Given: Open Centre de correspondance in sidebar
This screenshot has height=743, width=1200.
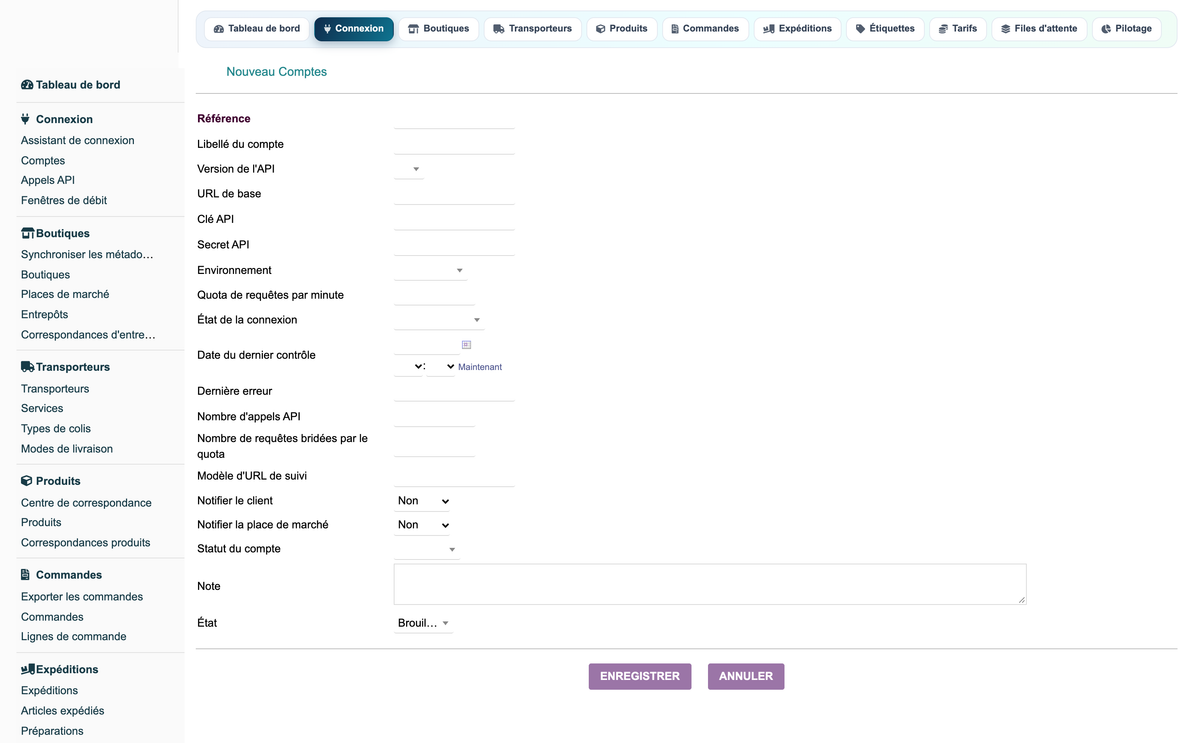Looking at the screenshot, I should 87,503.
